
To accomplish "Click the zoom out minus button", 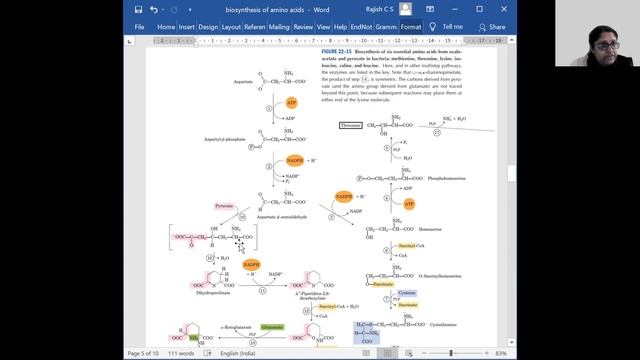I will [x=424, y=353].
